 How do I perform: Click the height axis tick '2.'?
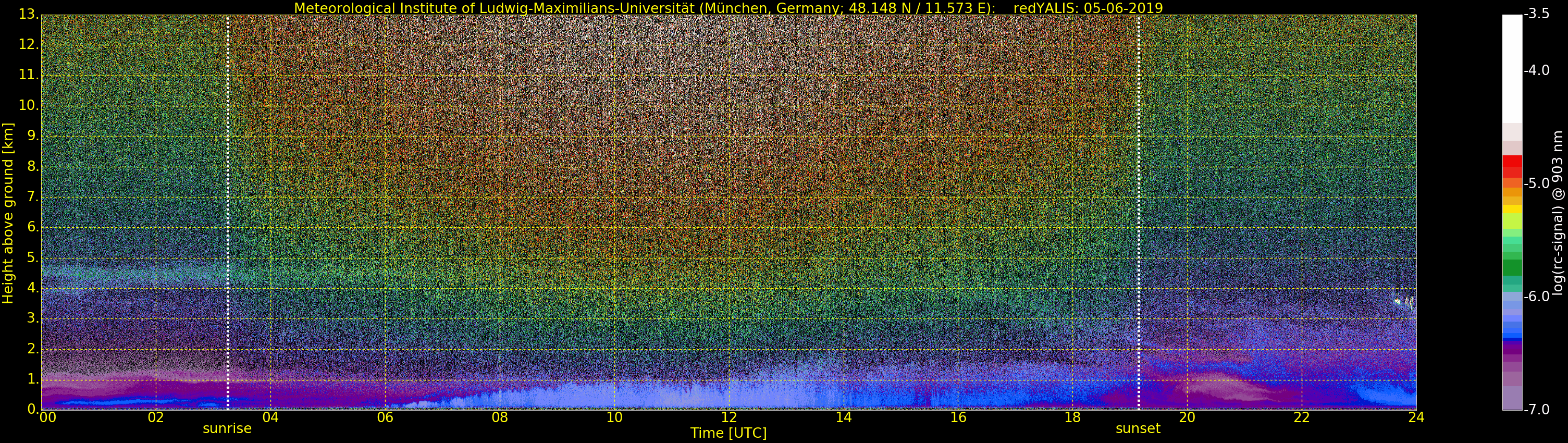[33, 349]
